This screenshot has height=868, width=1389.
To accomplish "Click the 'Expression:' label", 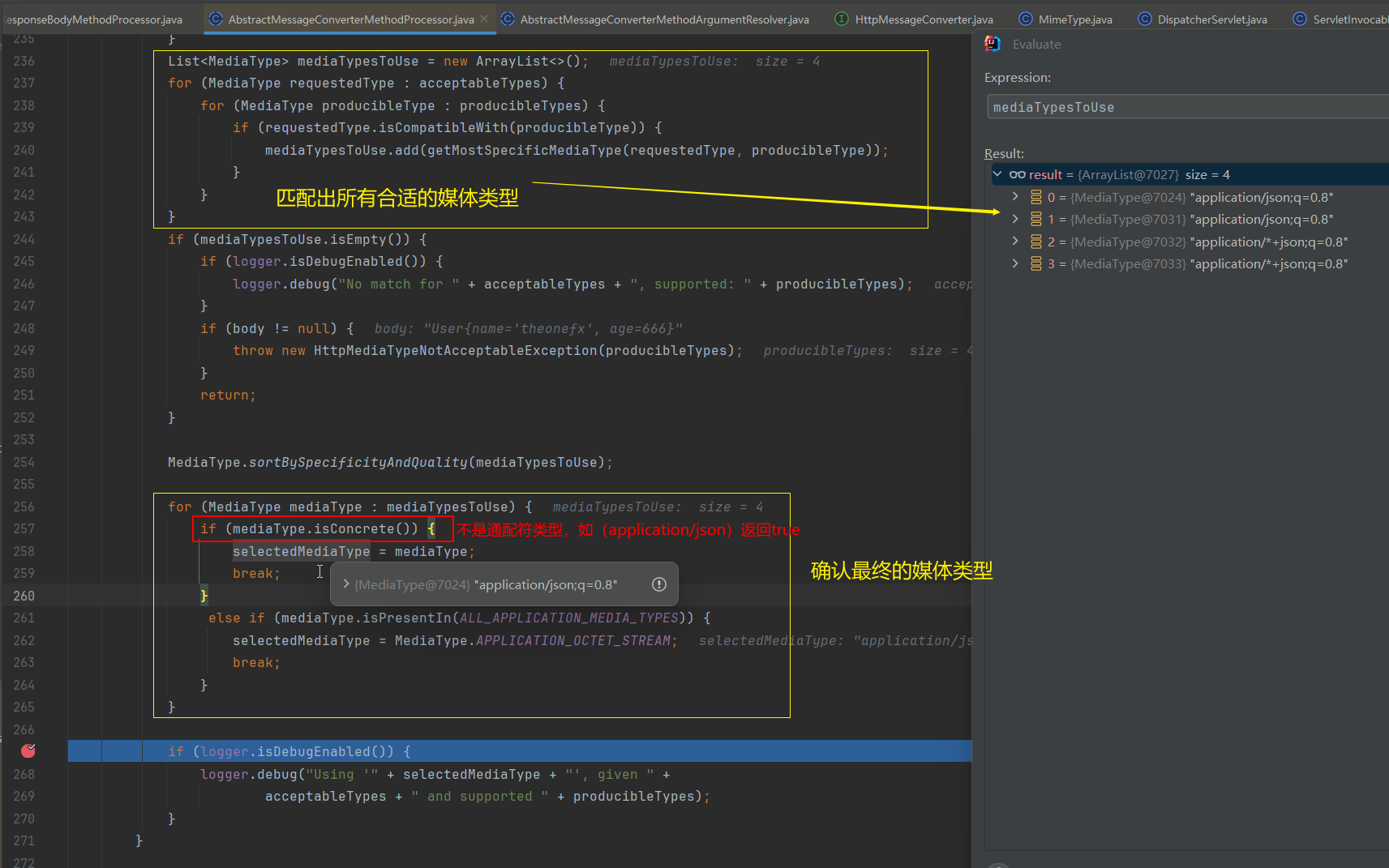I will click(1017, 77).
